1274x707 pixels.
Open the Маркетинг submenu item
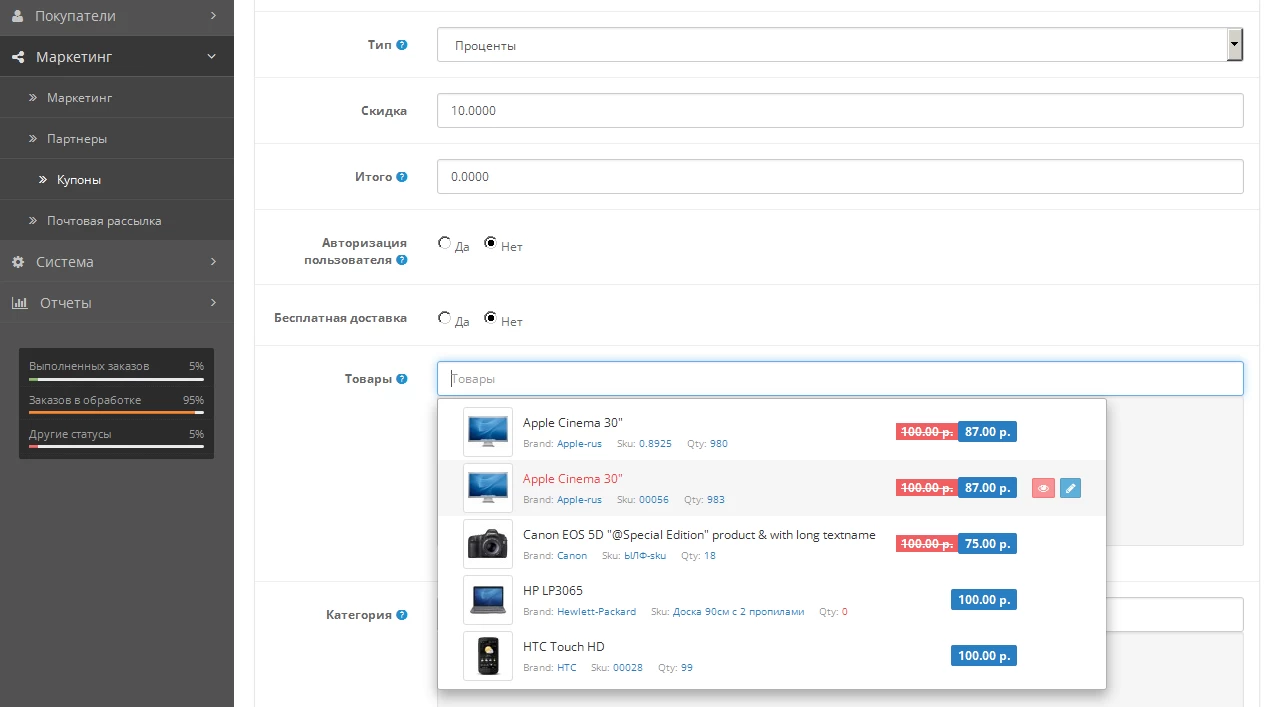click(117, 98)
